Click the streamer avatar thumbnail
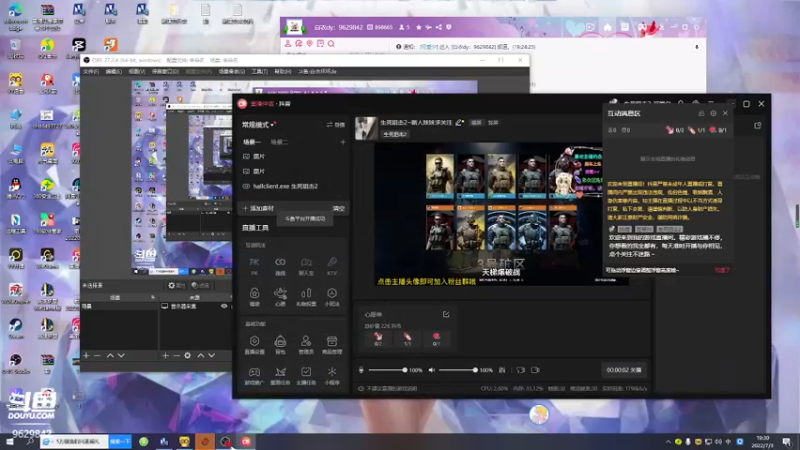This screenshot has height=450, width=800. (366, 128)
